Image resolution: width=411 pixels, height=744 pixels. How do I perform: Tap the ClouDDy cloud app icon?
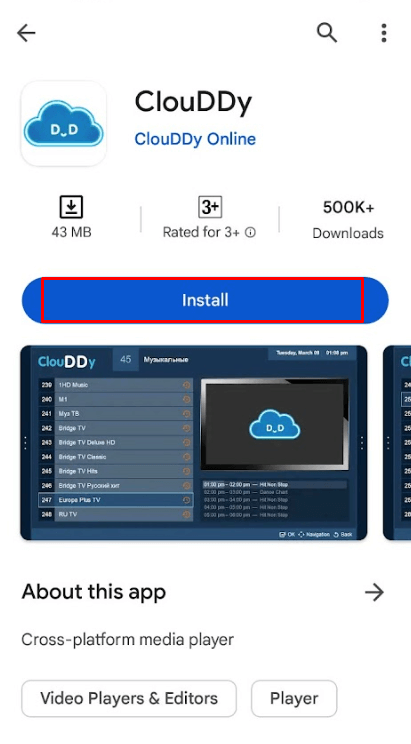(64, 123)
